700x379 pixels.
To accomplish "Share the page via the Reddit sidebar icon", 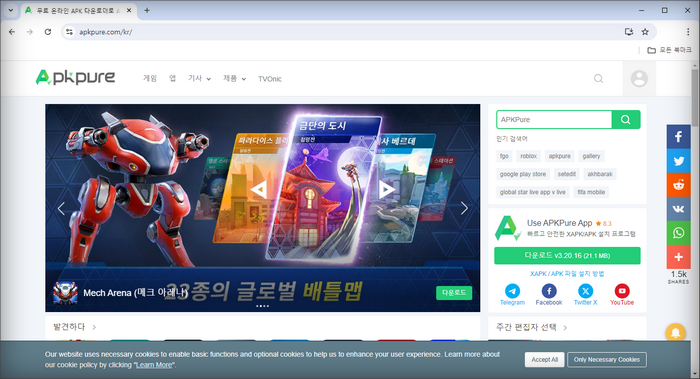I will tap(678, 185).
